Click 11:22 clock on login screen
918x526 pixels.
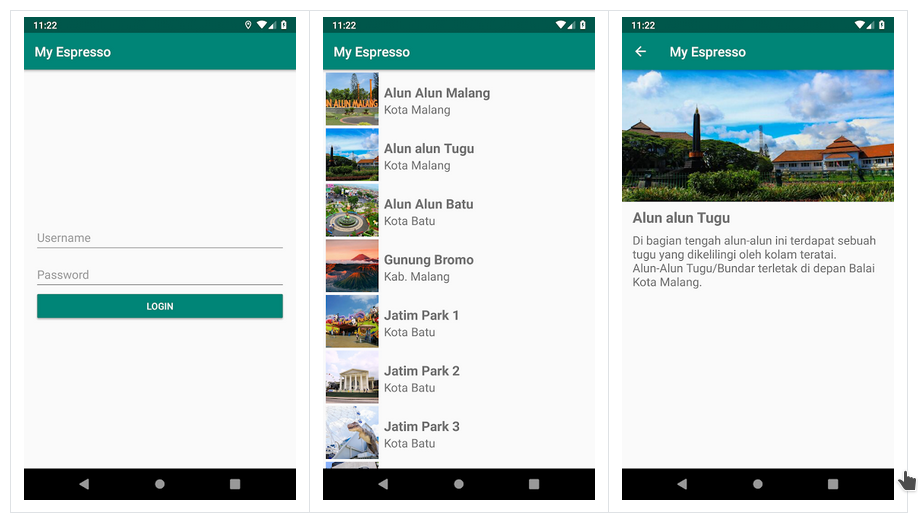point(45,25)
